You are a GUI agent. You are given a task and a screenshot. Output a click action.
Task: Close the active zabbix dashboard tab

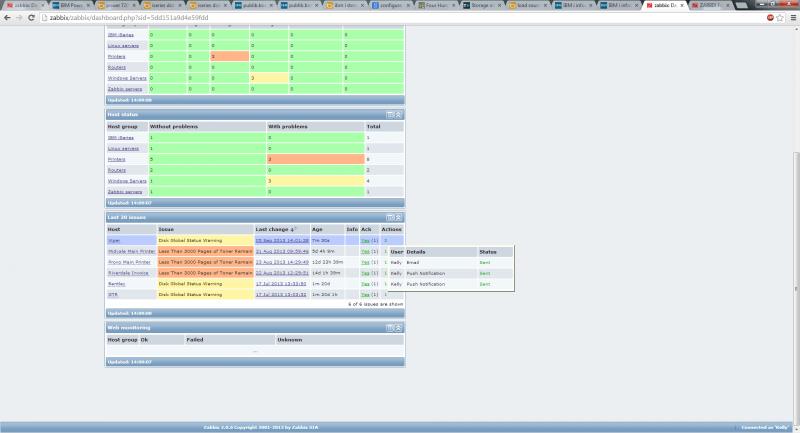click(682, 5)
